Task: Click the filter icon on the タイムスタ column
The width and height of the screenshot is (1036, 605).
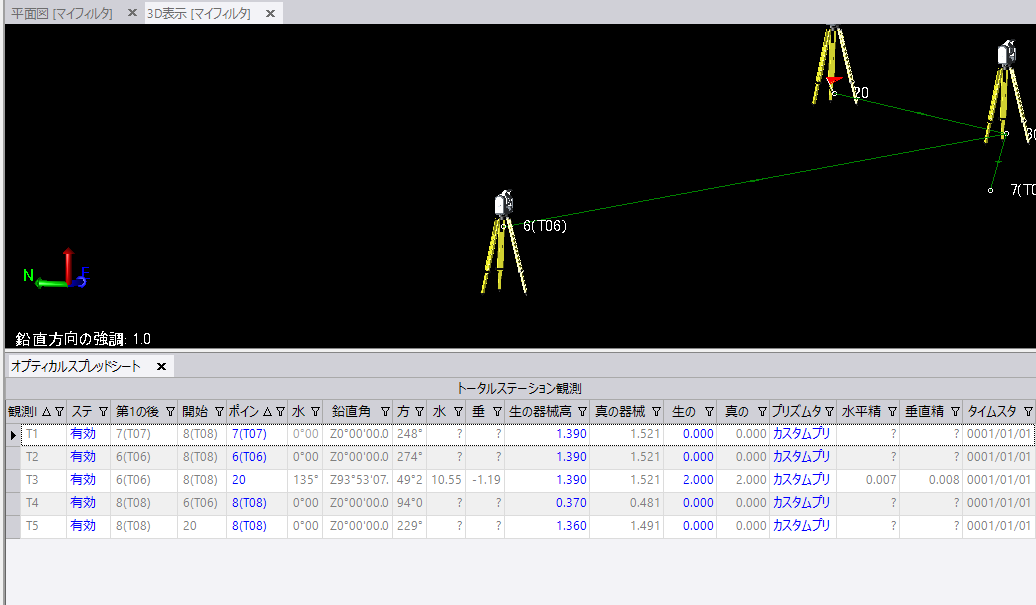Action: point(1028,410)
